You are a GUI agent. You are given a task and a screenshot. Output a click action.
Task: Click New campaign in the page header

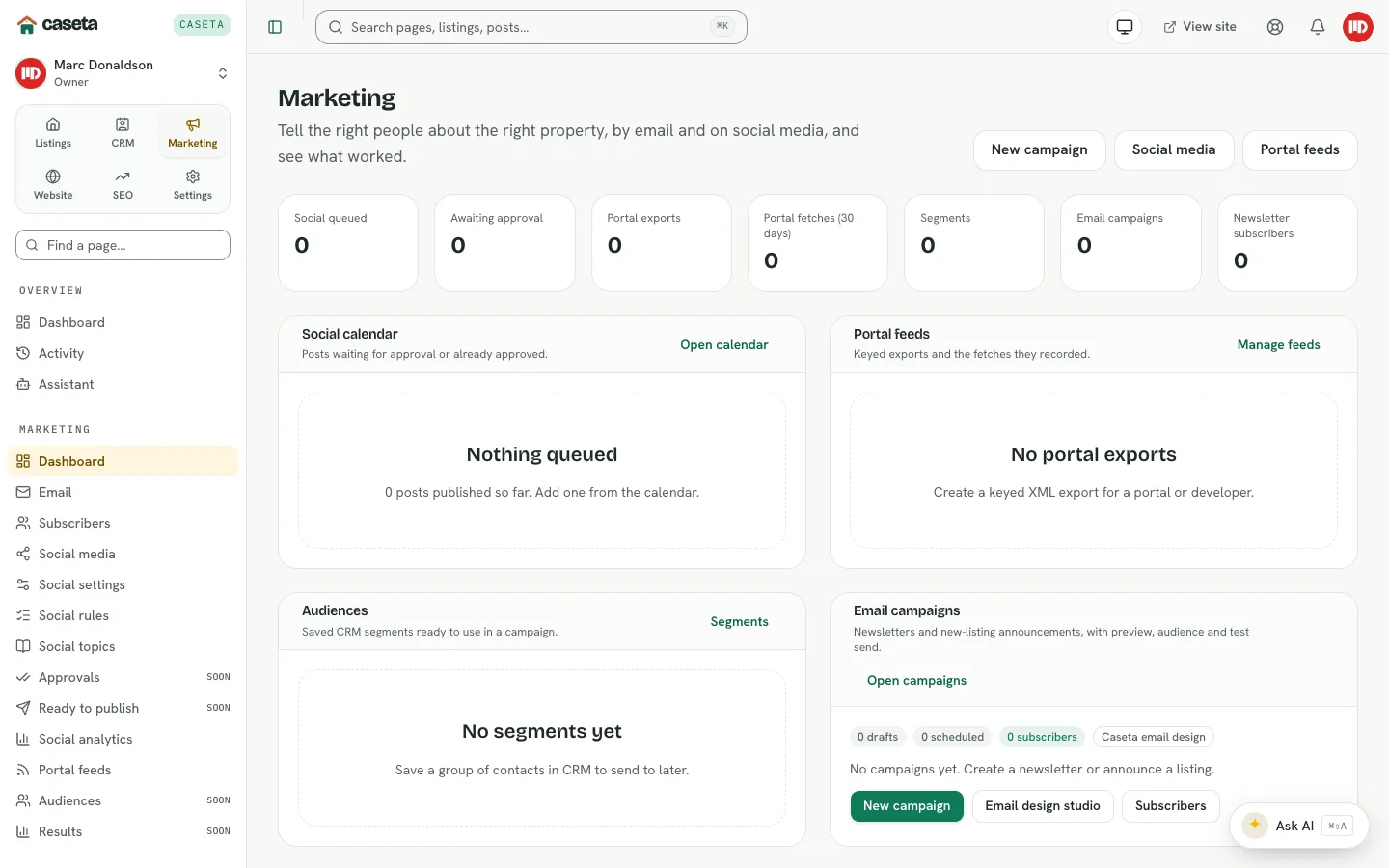pyautogui.click(x=1040, y=149)
